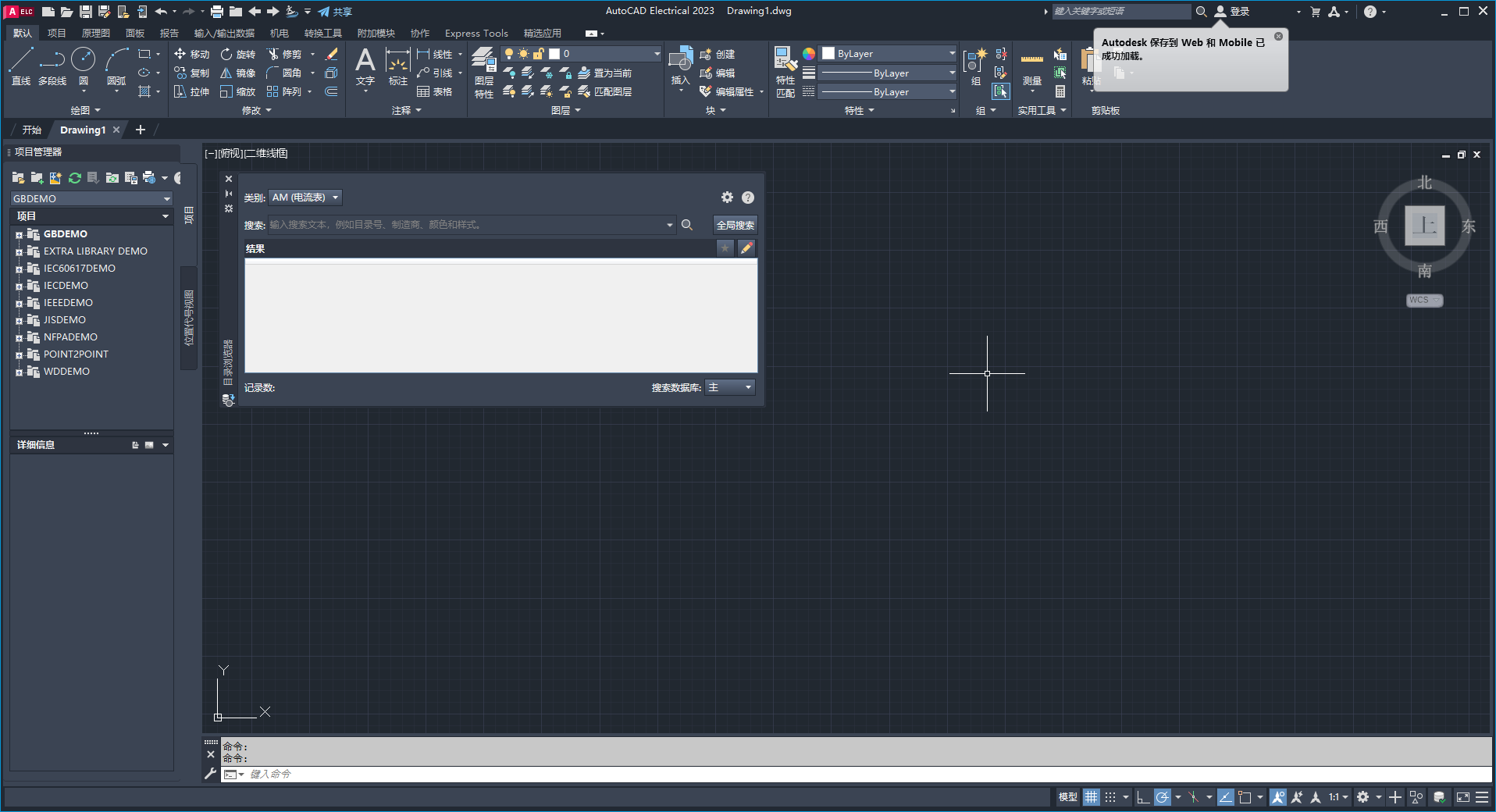Click the 全局搜索 button
The height and width of the screenshot is (812, 1496).
(734, 225)
